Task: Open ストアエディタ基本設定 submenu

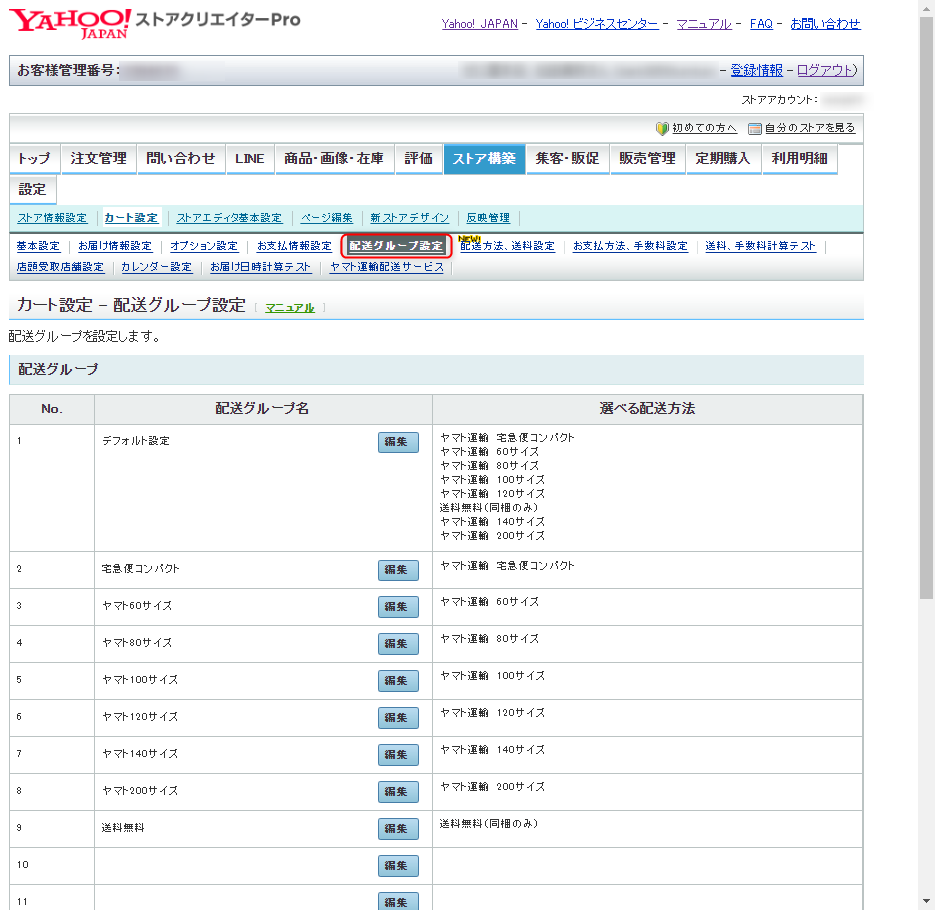Action: pyautogui.click(x=229, y=218)
